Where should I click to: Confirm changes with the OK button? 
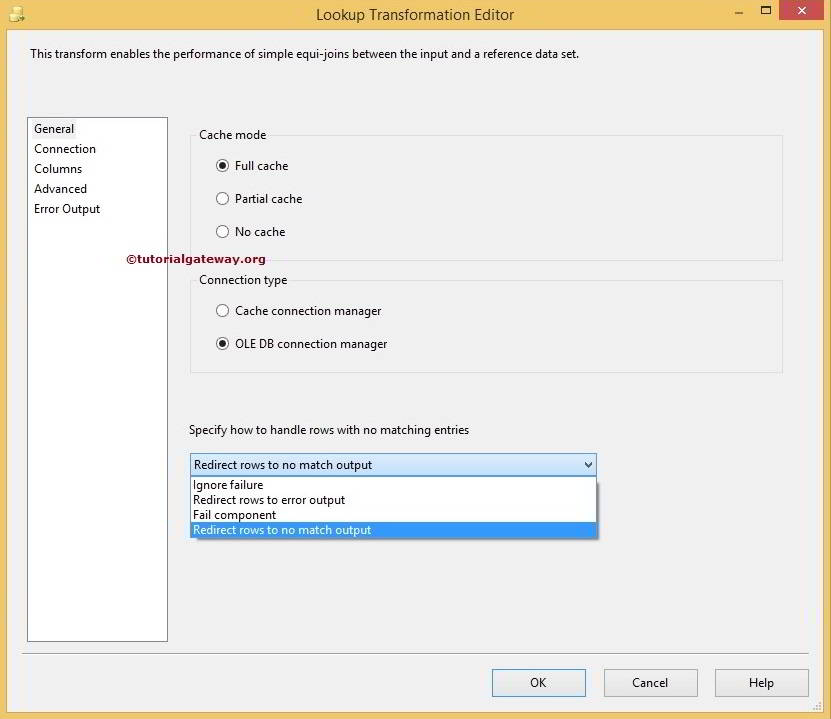point(538,682)
